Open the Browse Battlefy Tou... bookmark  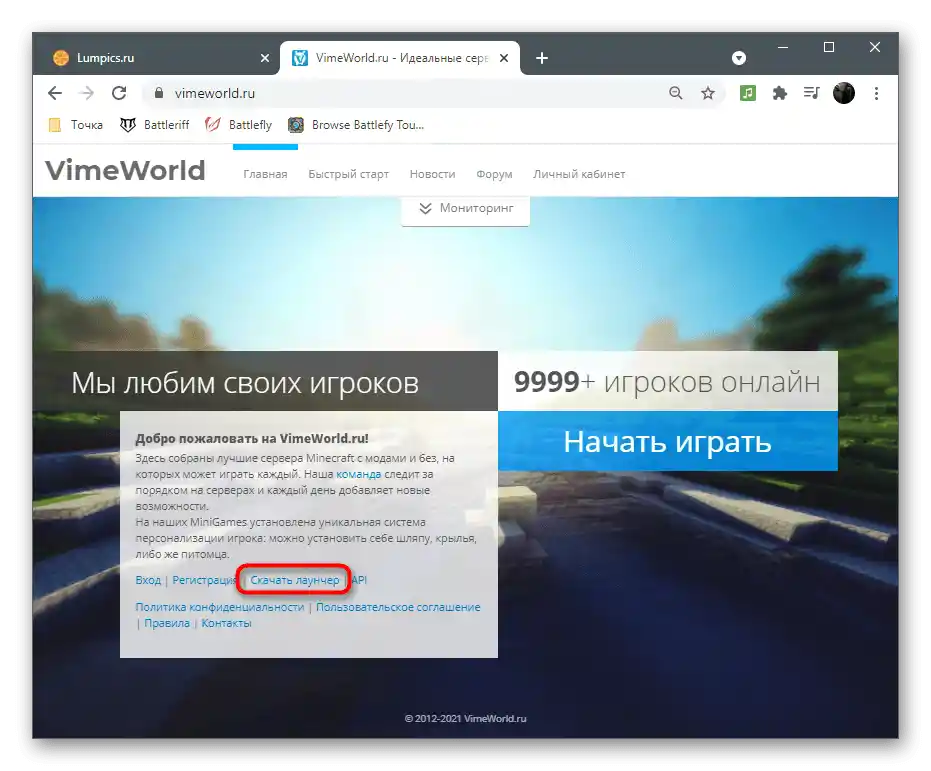(356, 125)
